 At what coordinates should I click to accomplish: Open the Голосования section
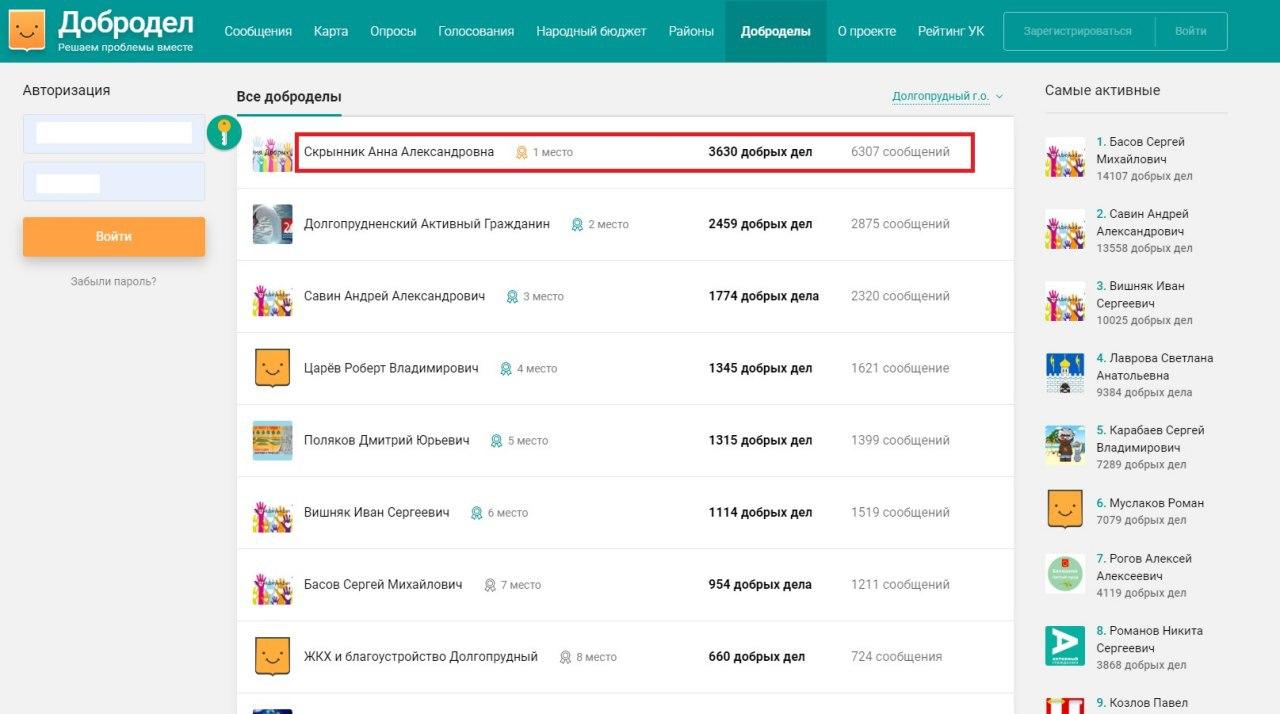[x=476, y=31]
